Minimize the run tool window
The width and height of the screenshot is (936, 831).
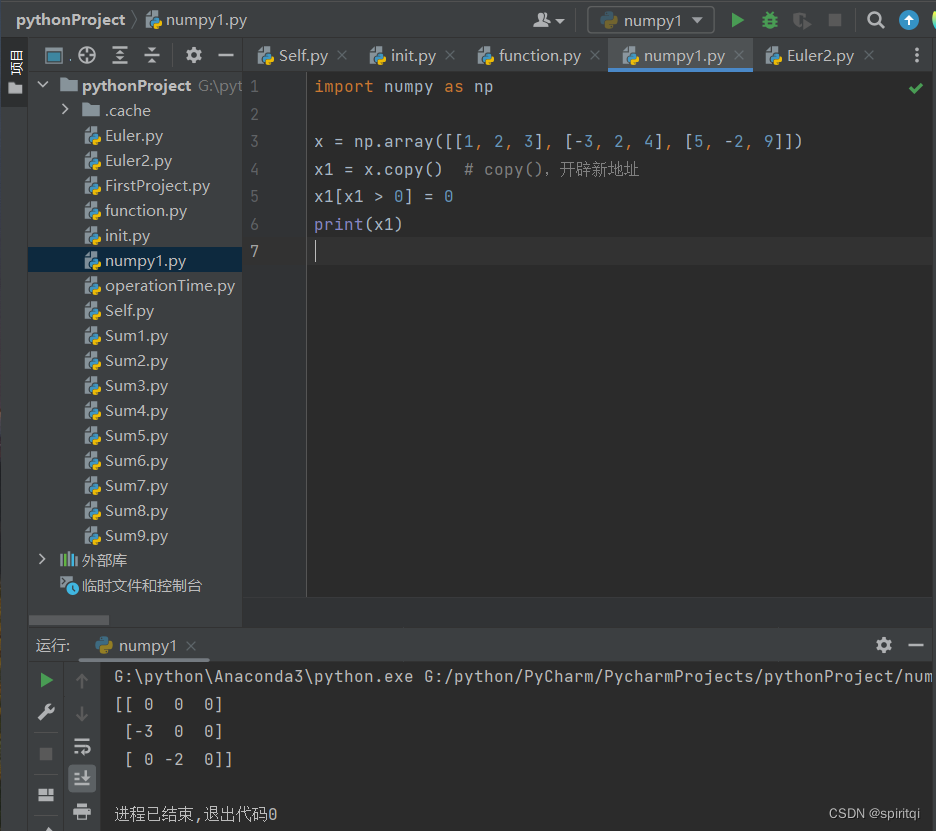[916, 645]
